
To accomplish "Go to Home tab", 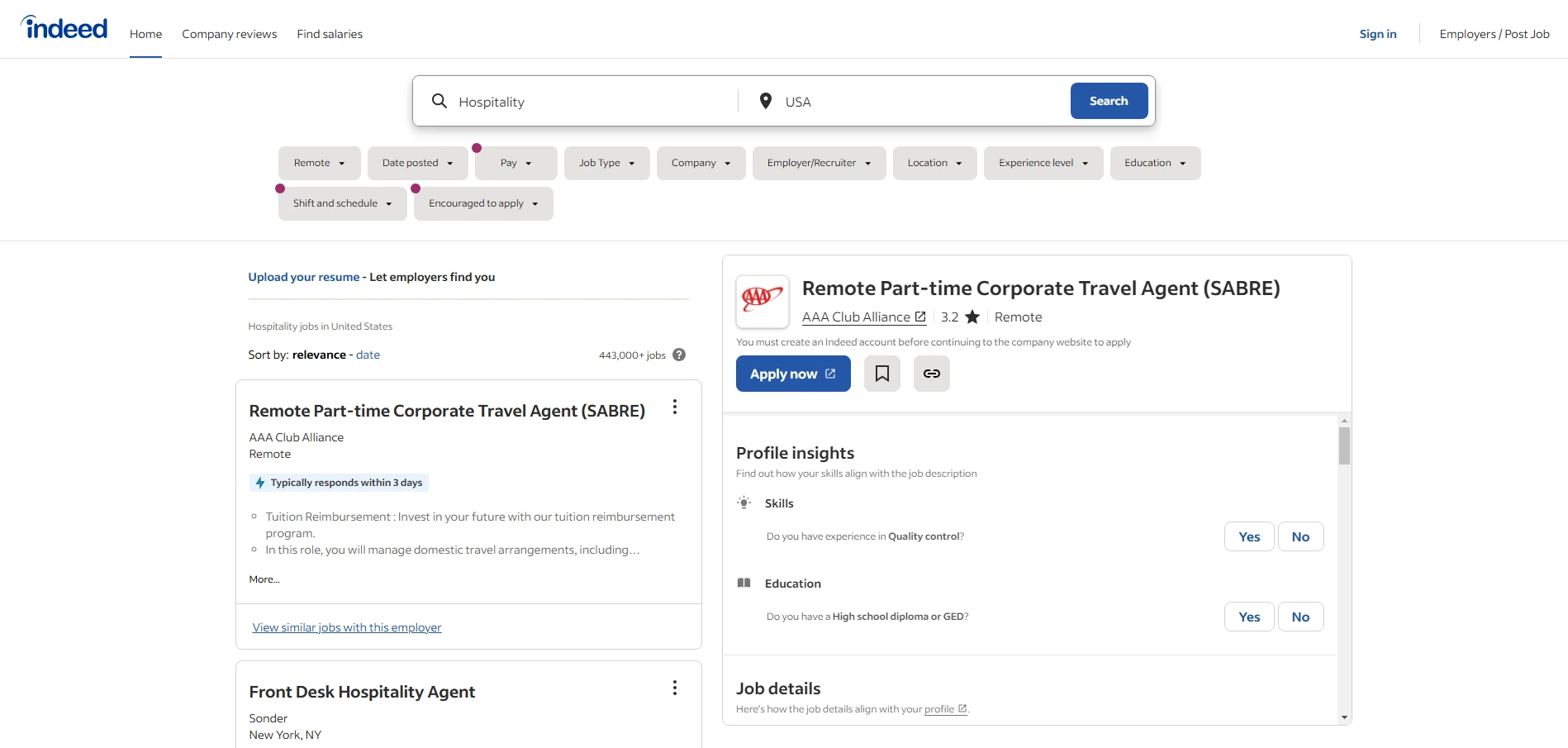I will pos(145,34).
